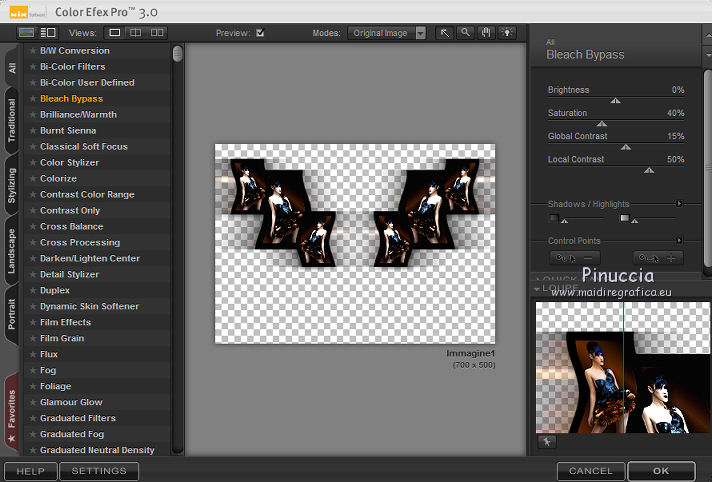
Task: Open the Favorites tab
Action: pyautogui.click(x=12, y=414)
